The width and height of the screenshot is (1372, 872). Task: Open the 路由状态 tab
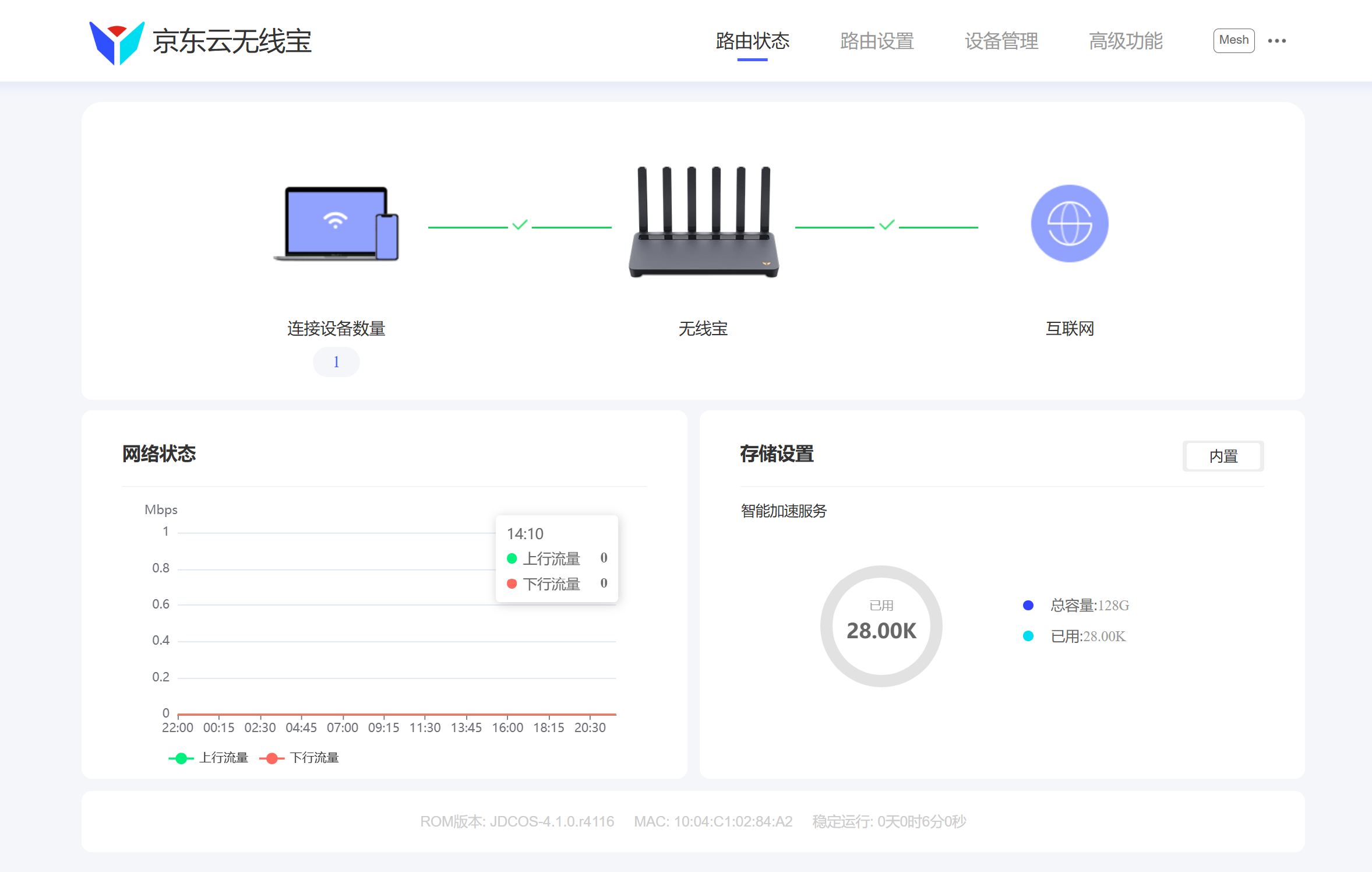point(752,41)
